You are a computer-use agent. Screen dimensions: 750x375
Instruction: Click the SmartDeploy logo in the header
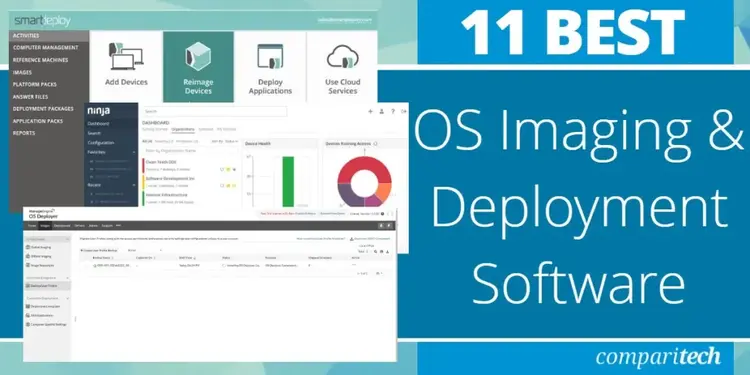pyautogui.click(x=43, y=21)
